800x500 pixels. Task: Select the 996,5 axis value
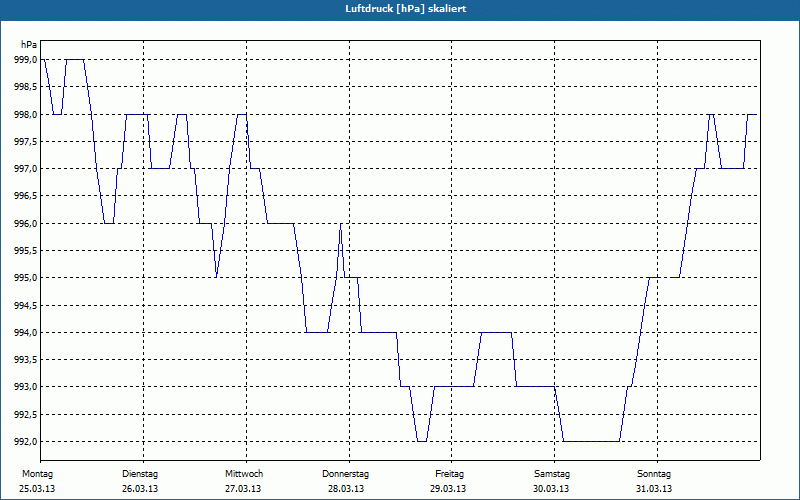26,196
